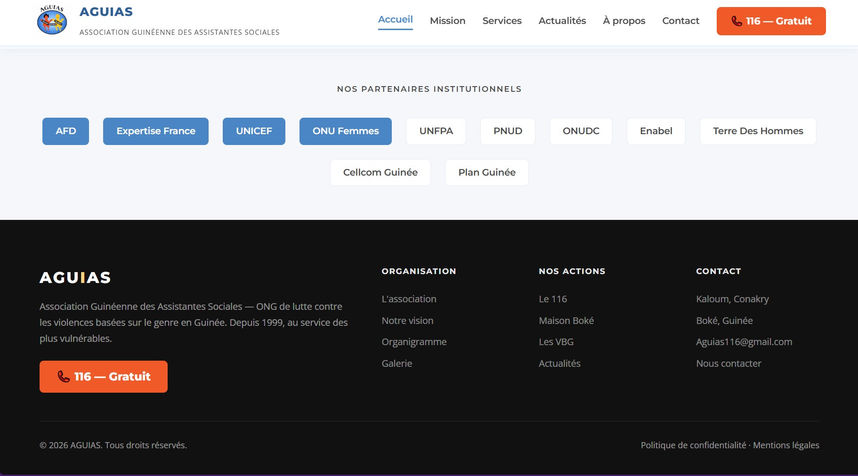Click the ORGANISATION footer column heading
Screen dimensions: 858x476
(419, 271)
